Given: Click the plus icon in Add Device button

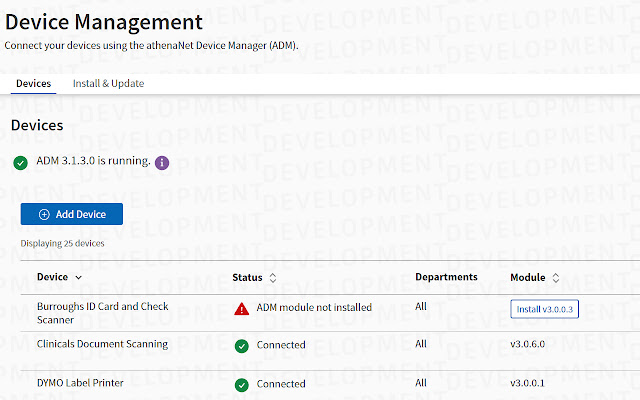Looking at the screenshot, I should pos(44,214).
